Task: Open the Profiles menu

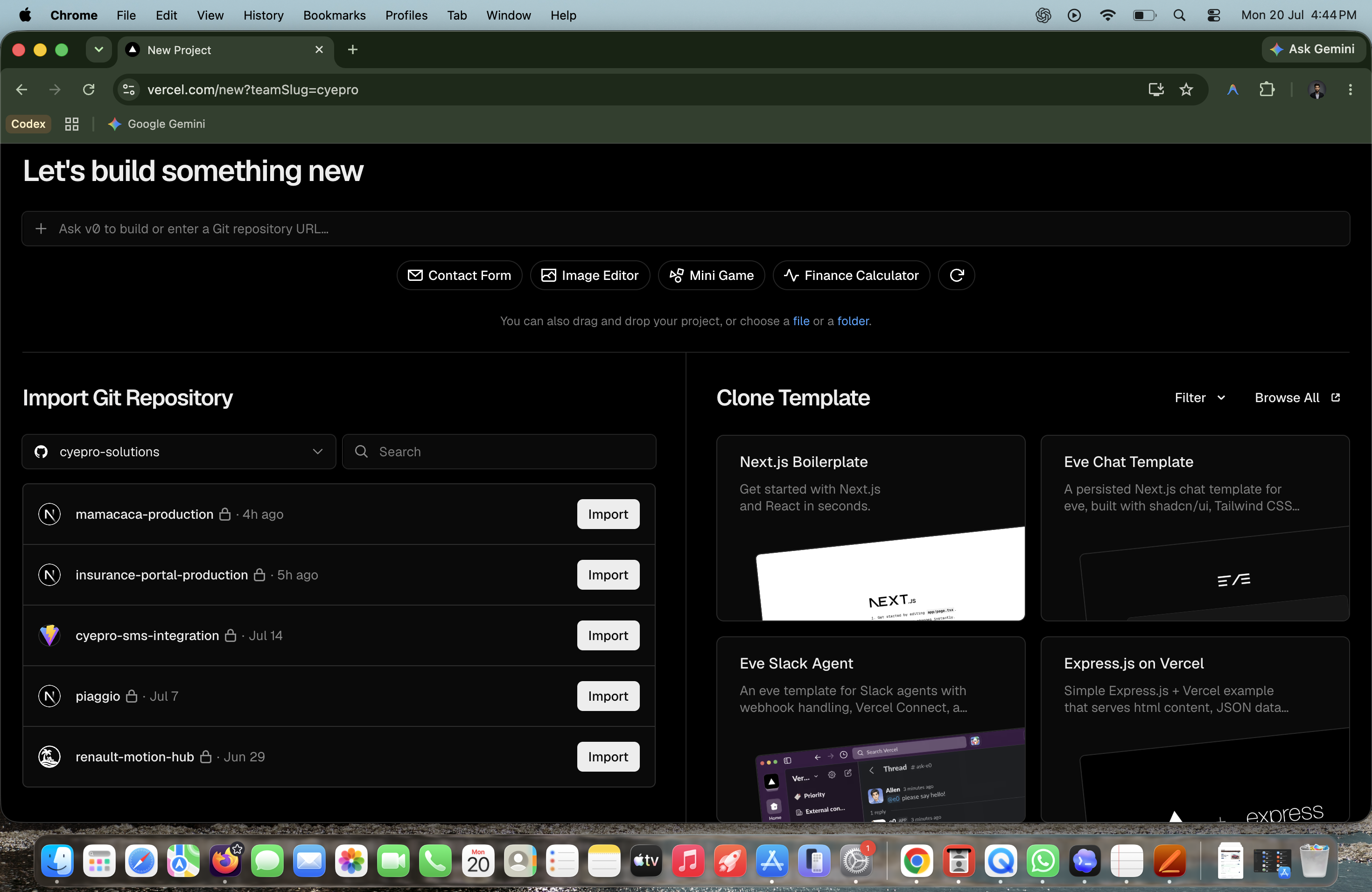Action: pos(406,15)
